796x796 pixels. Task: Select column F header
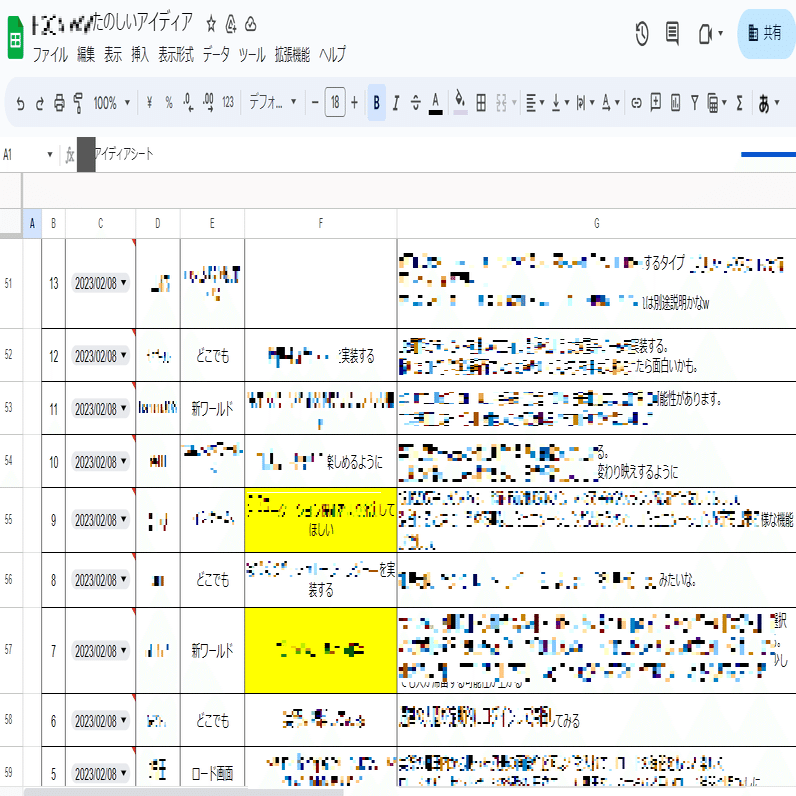click(320, 223)
